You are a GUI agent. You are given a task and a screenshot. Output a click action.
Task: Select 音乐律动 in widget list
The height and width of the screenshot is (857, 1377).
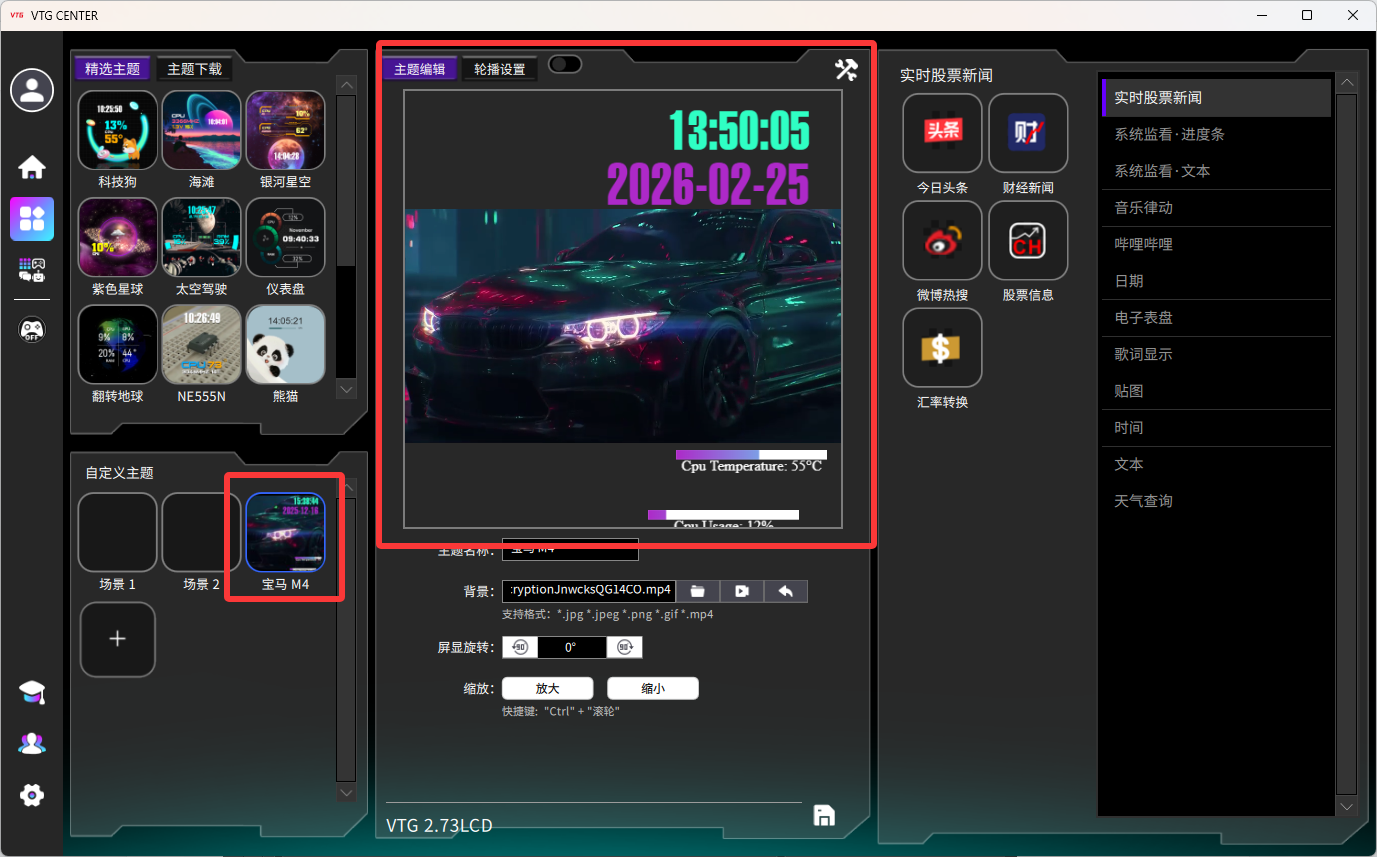pyautogui.click(x=1143, y=208)
